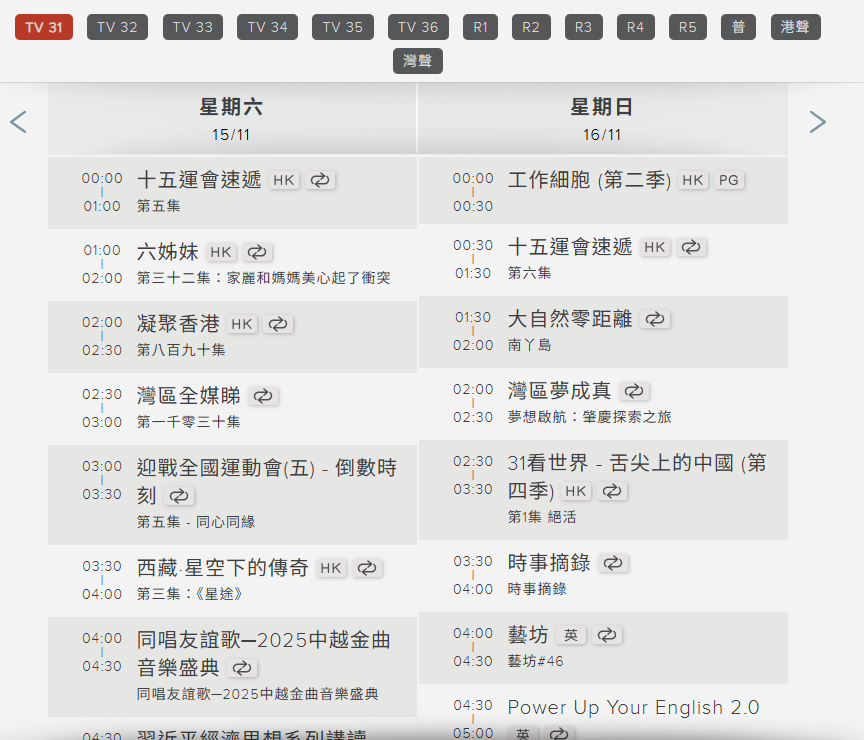864x740 pixels.
Task: Select the 灣聲 channel tab
Action: pyautogui.click(x=417, y=60)
